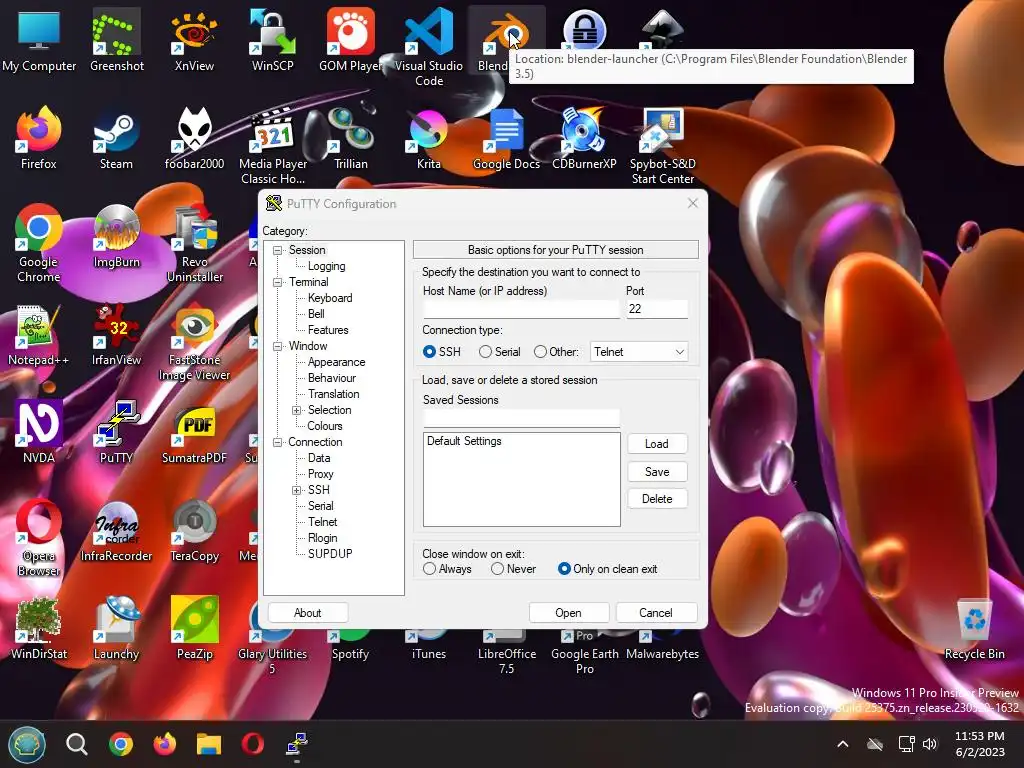Viewport: 1024px width, 768px height.
Task: Launch PeaZip from the desktop
Action: [194, 627]
